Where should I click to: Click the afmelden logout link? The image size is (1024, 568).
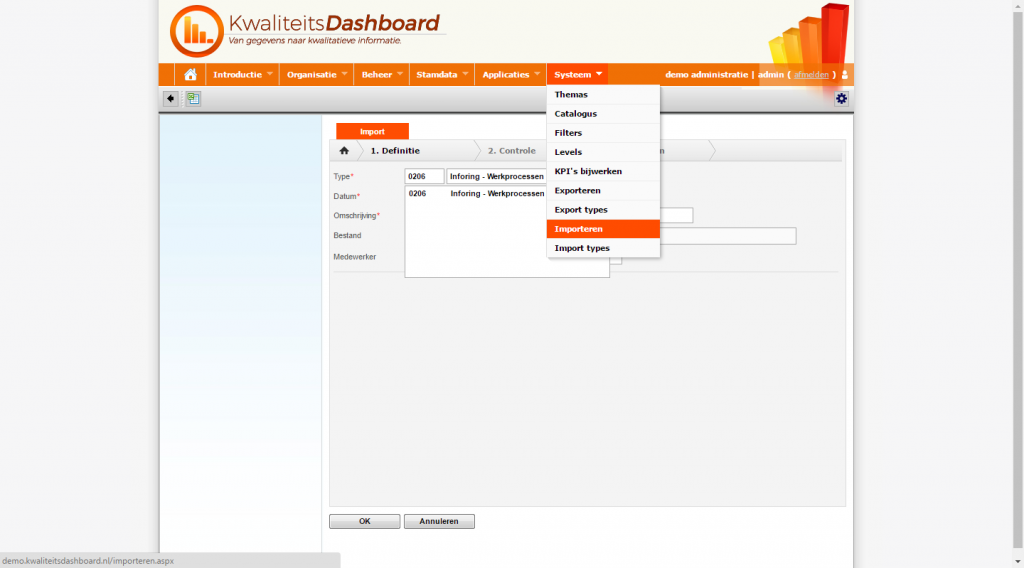click(811, 75)
